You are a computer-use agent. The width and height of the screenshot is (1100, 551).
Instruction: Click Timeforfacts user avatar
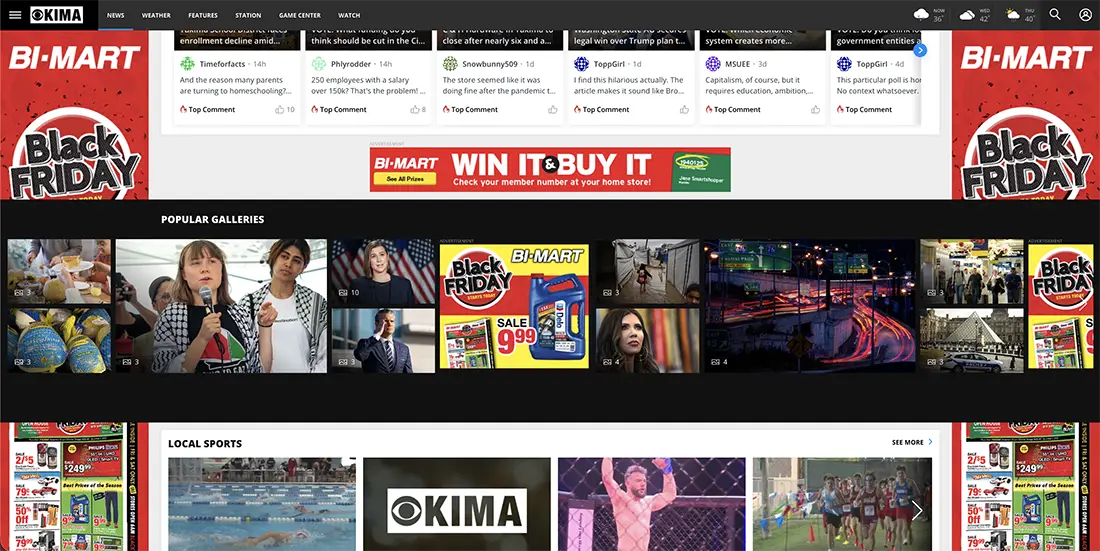[187, 64]
